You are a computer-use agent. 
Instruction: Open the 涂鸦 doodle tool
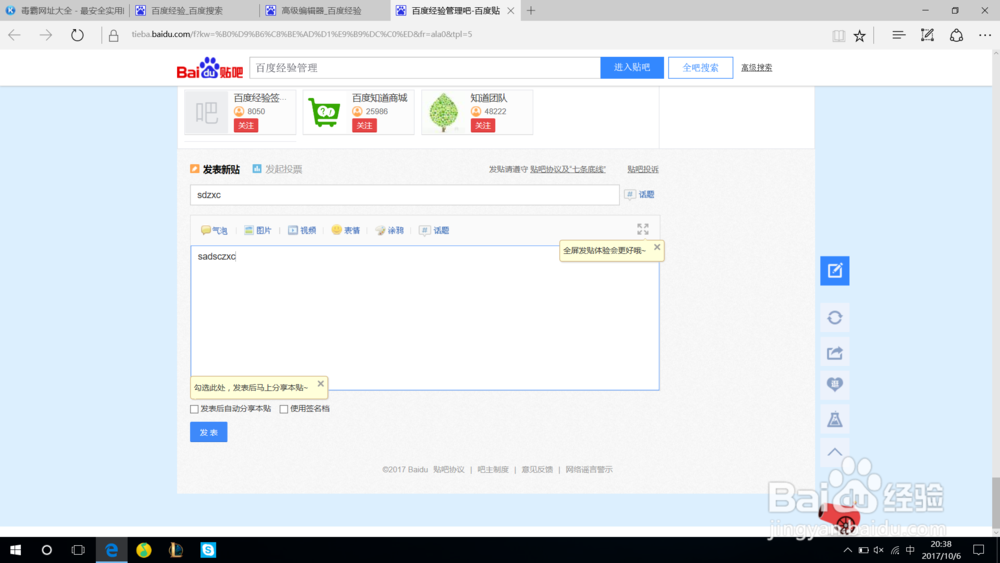(x=390, y=230)
